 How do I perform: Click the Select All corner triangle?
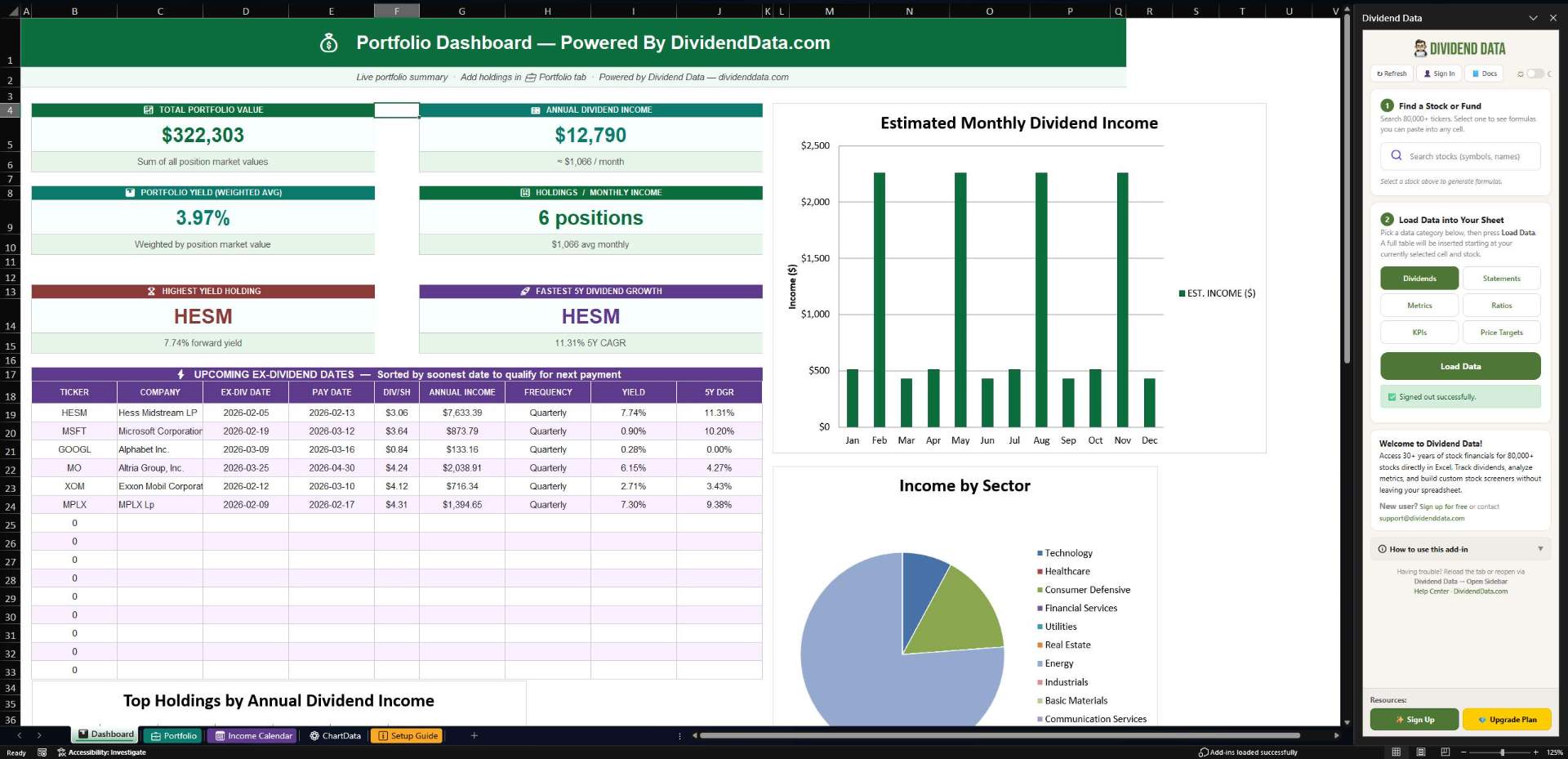pos(13,11)
